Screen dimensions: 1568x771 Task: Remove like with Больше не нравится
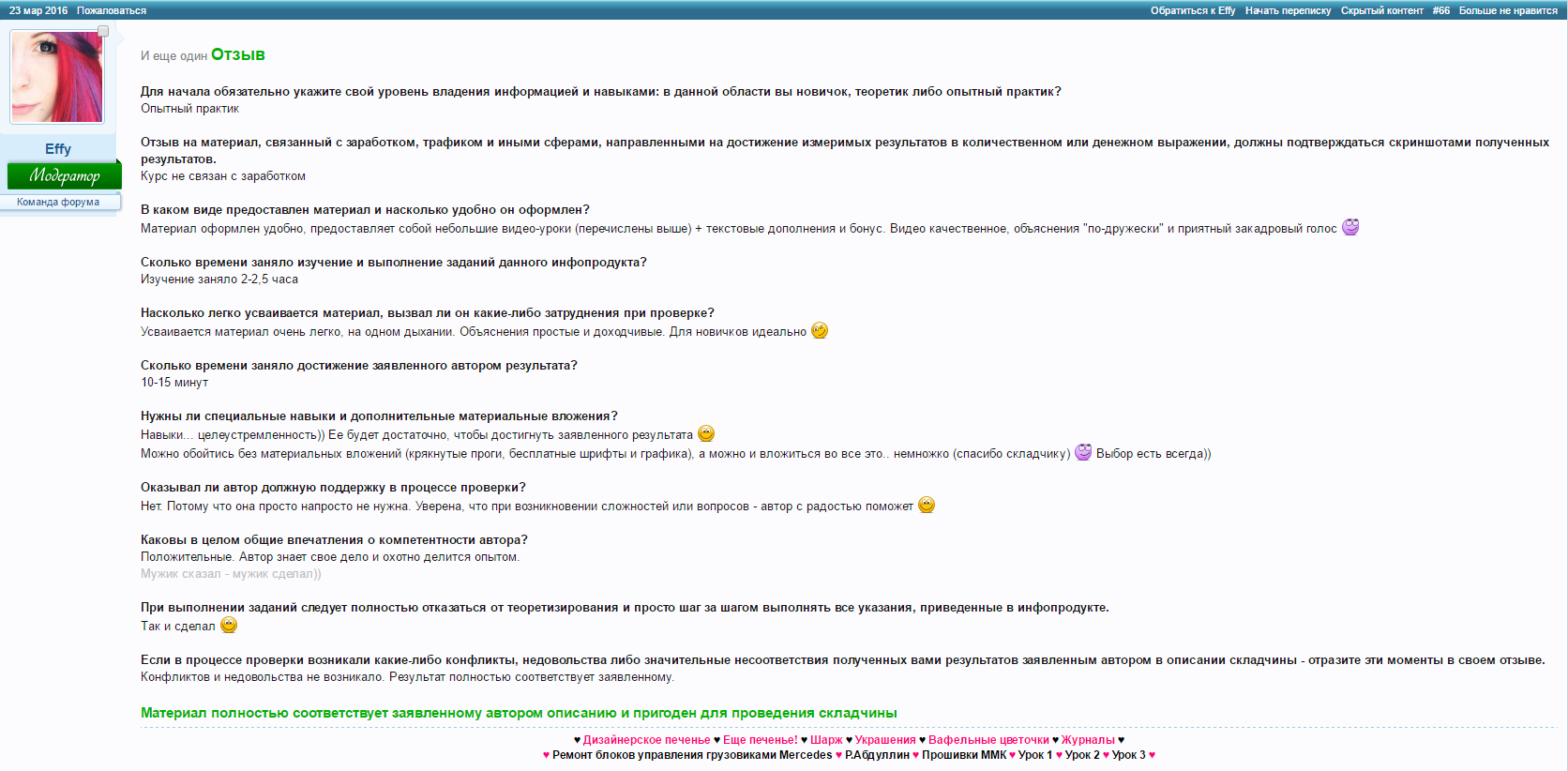(x=1508, y=10)
